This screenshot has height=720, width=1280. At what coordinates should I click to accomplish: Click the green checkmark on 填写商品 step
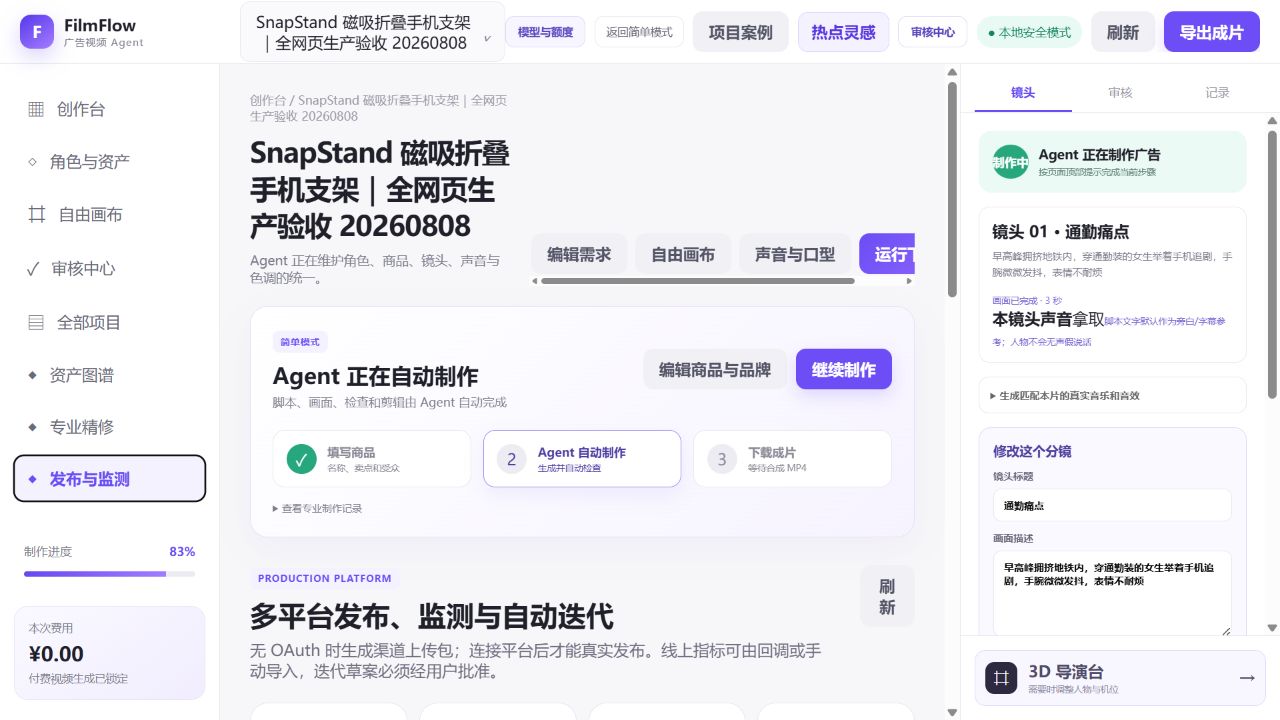(x=301, y=459)
